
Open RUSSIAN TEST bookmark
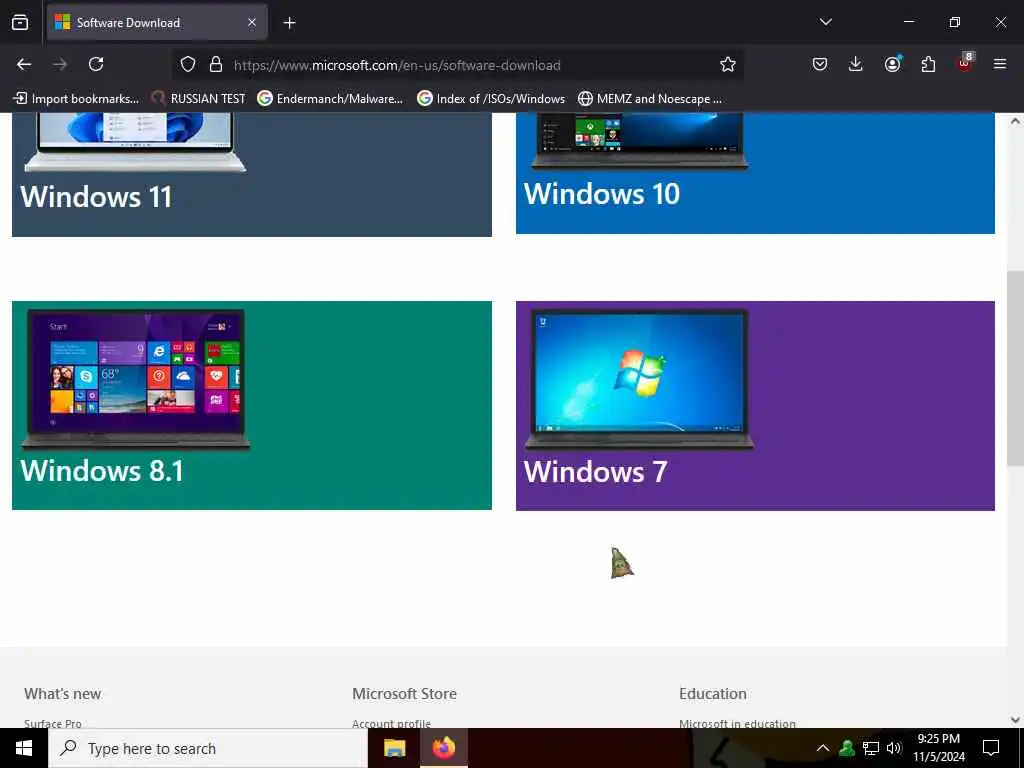point(199,99)
